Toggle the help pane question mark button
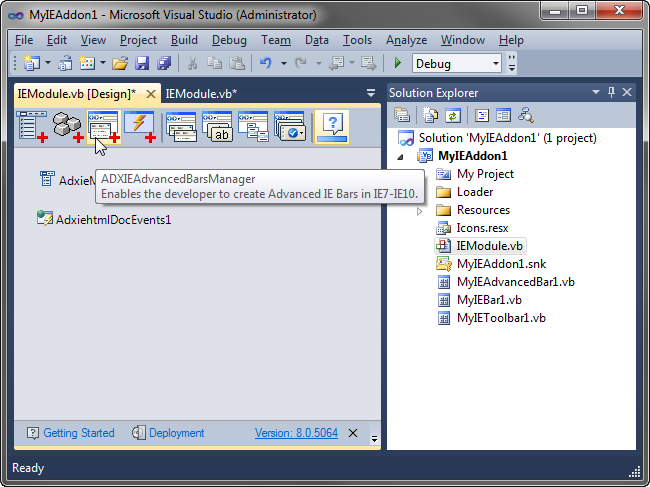 tap(332, 127)
